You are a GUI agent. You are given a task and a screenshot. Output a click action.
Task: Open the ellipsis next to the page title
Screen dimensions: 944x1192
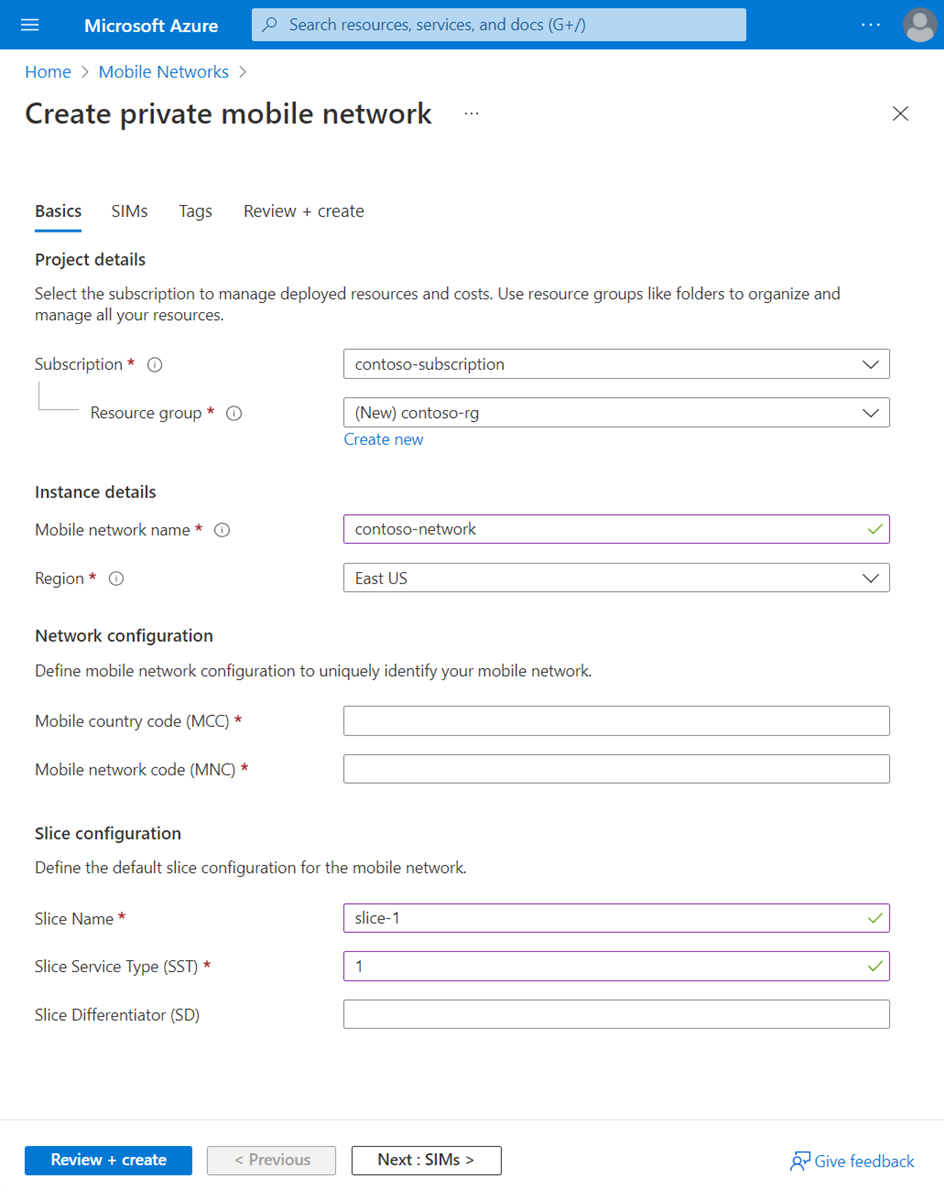click(x=470, y=114)
